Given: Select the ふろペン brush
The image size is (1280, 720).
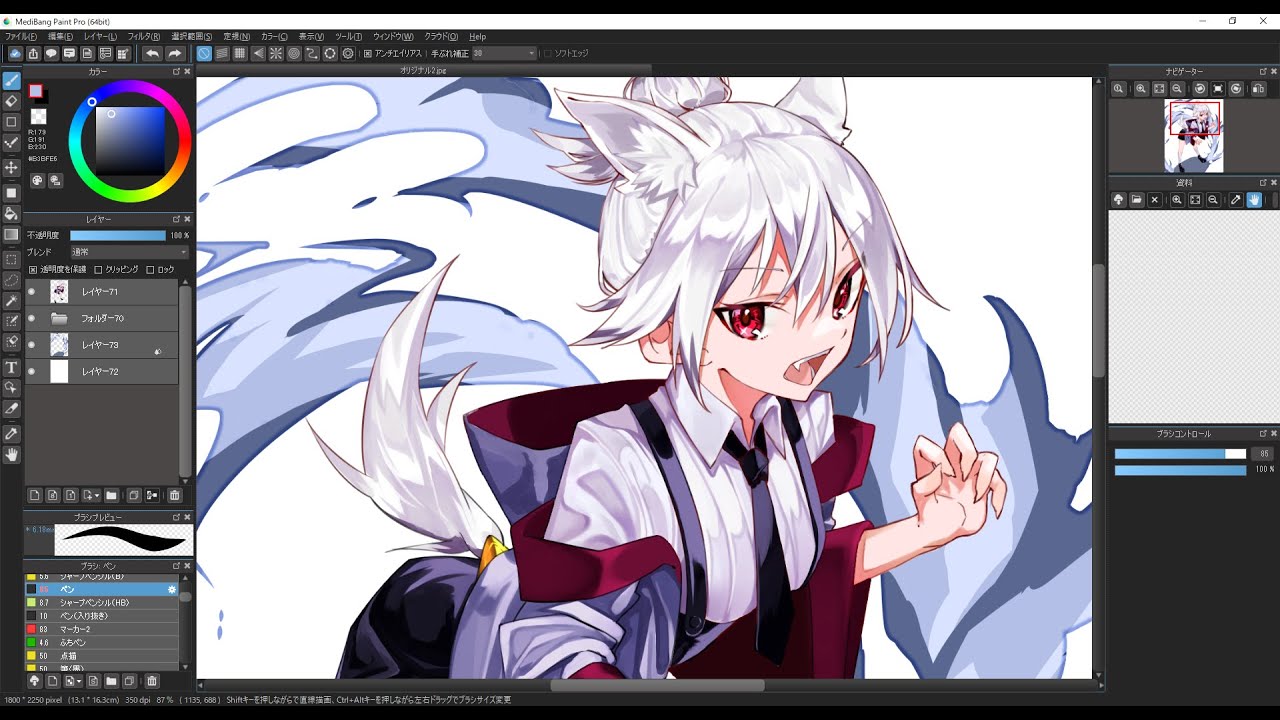Looking at the screenshot, I should click(102, 642).
